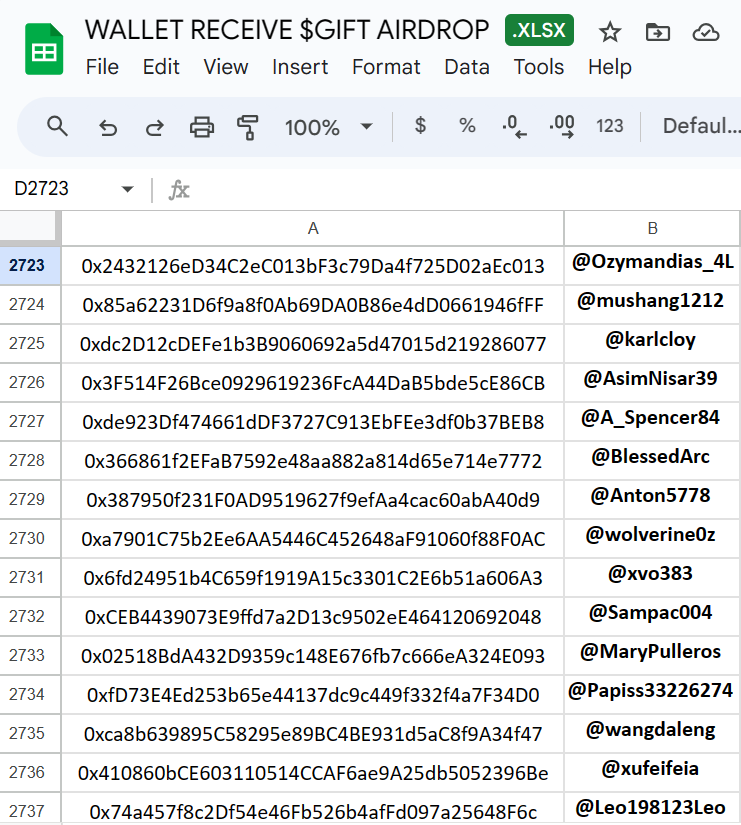This screenshot has width=741, height=825.
Task: Click the fx formula icon
Action: (179, 190)
